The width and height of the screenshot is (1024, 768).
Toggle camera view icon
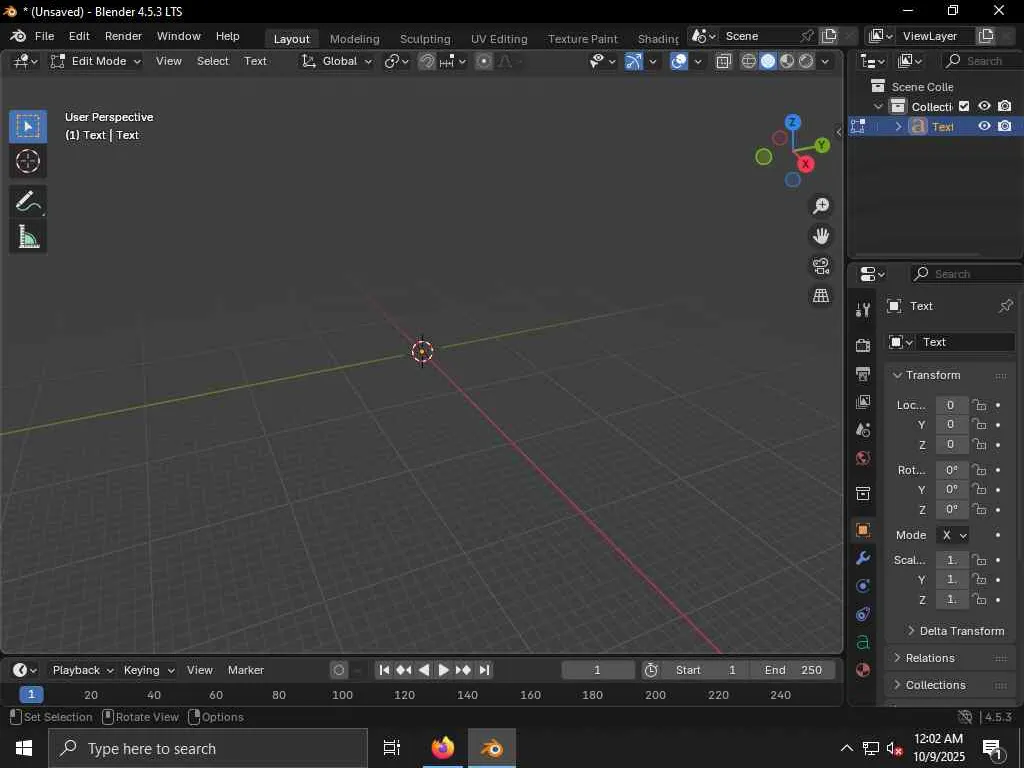click(x=821, y=266)
